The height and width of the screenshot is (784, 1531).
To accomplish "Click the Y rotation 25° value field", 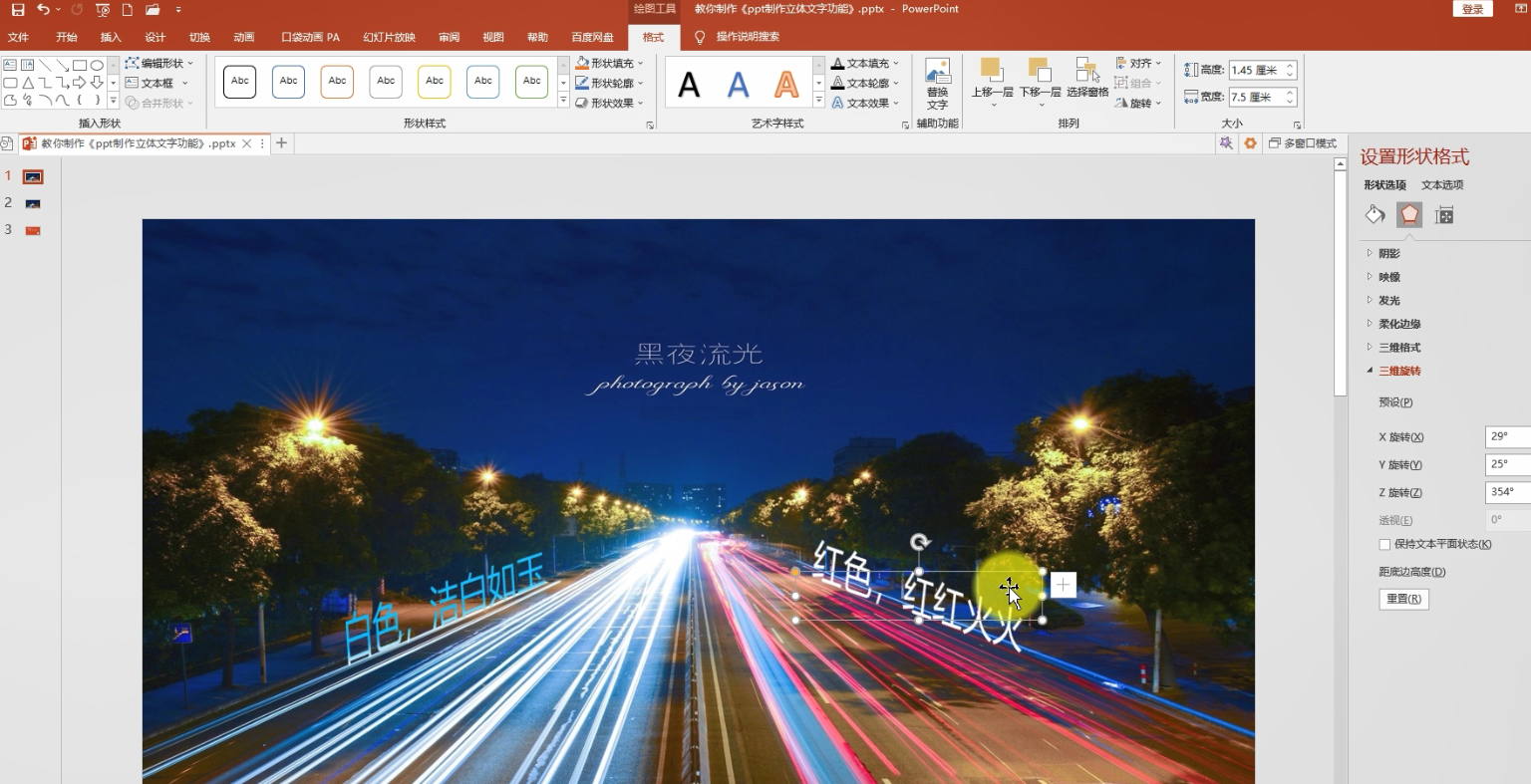I will [1507, 464].
